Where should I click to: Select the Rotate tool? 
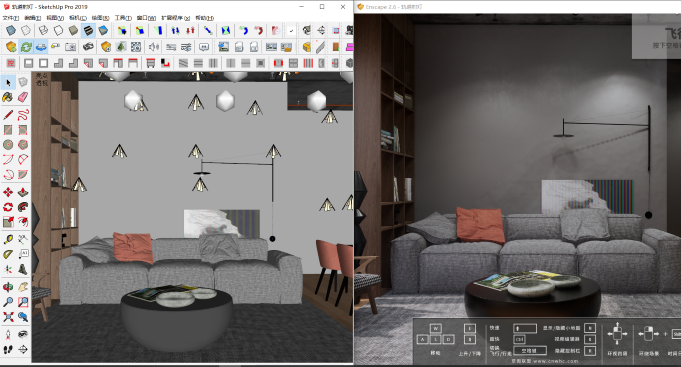coord(8,207)
